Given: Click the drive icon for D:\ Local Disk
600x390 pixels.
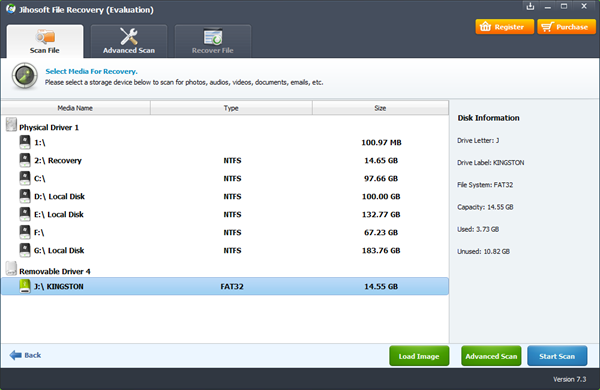Looking at the screenshot, I should click(x=25, y=196).
